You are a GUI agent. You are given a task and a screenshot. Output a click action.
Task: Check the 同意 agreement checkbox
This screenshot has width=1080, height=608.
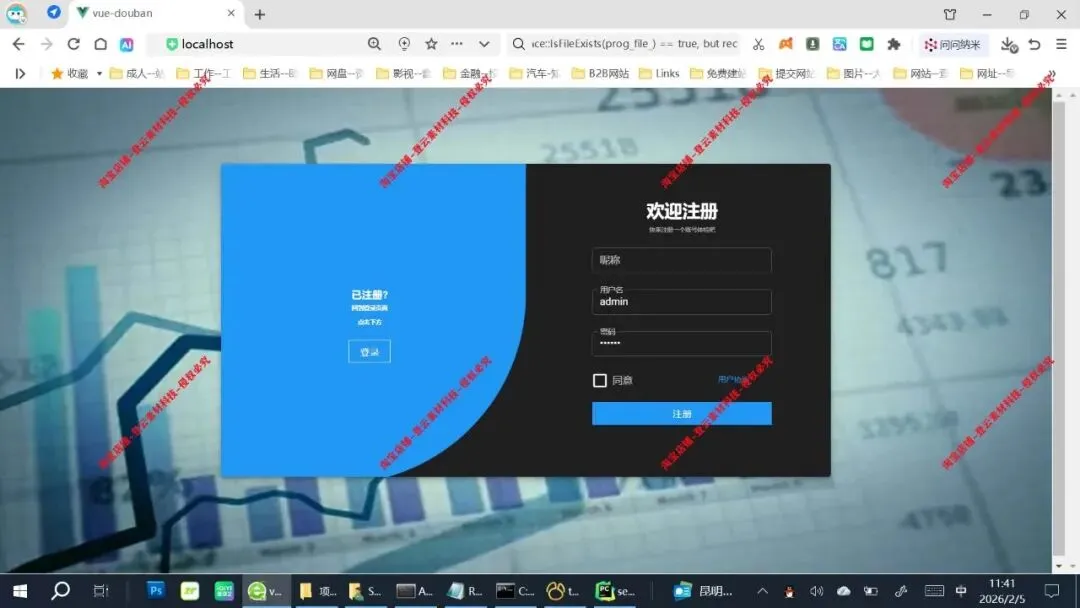tap(599, 380)
